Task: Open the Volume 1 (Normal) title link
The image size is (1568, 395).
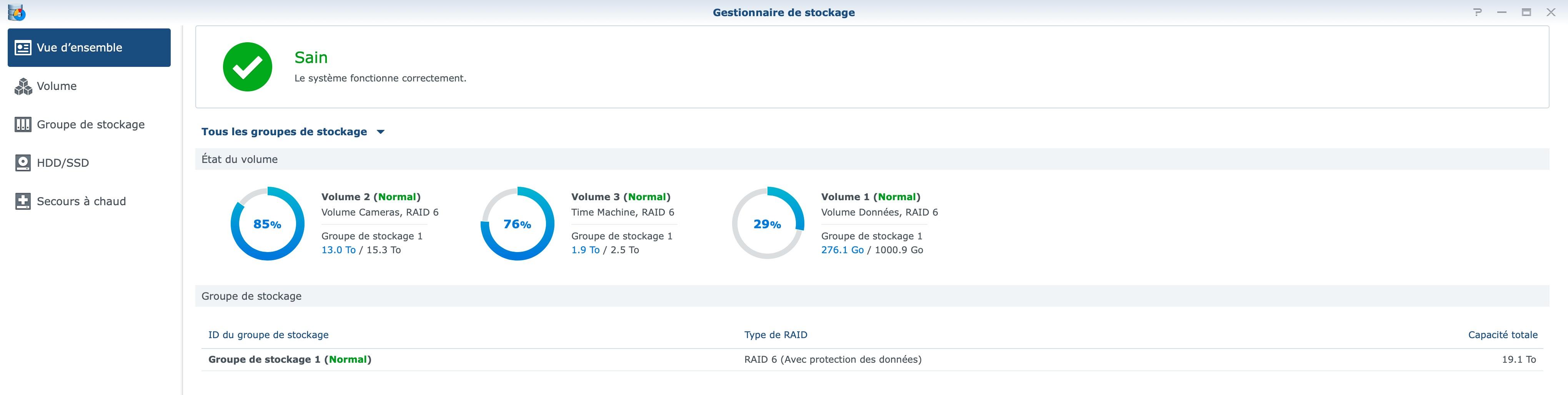Action: 871,197
